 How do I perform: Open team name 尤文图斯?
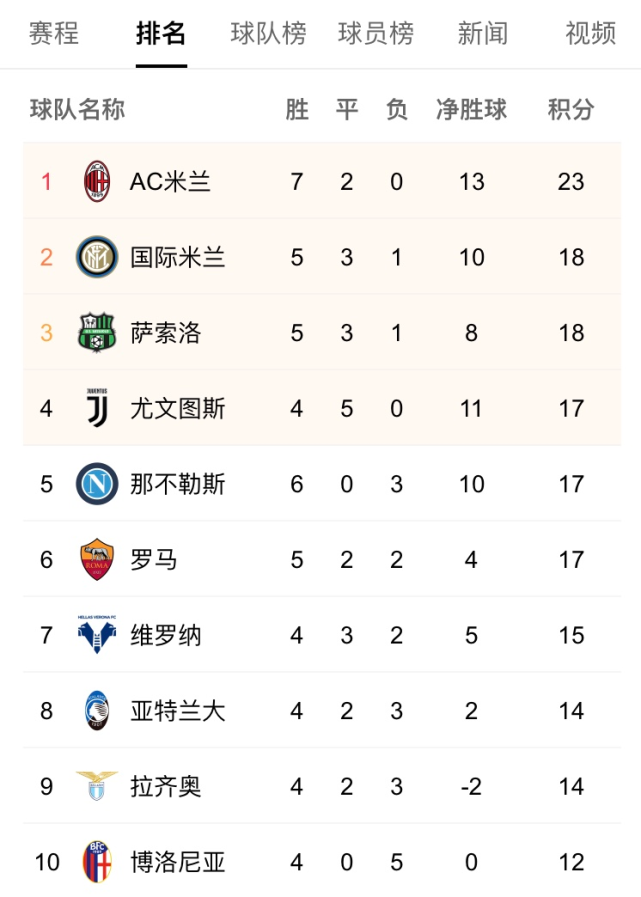pos(177,408)
